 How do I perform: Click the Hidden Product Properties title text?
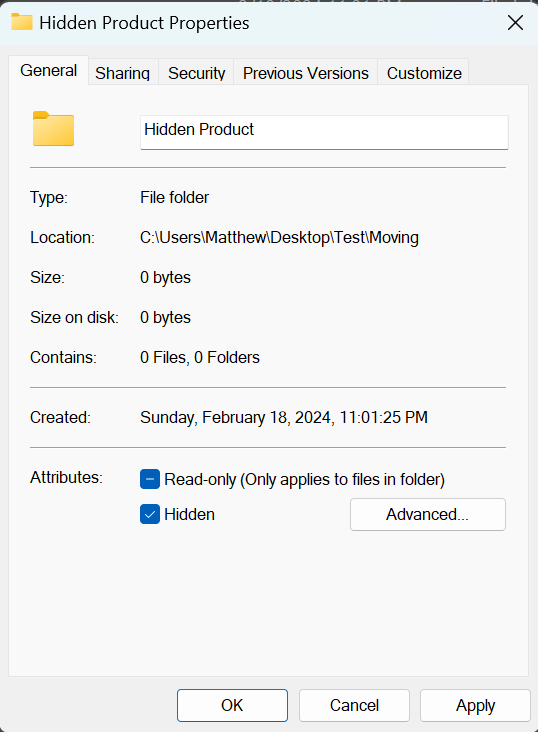coord(144,23)
